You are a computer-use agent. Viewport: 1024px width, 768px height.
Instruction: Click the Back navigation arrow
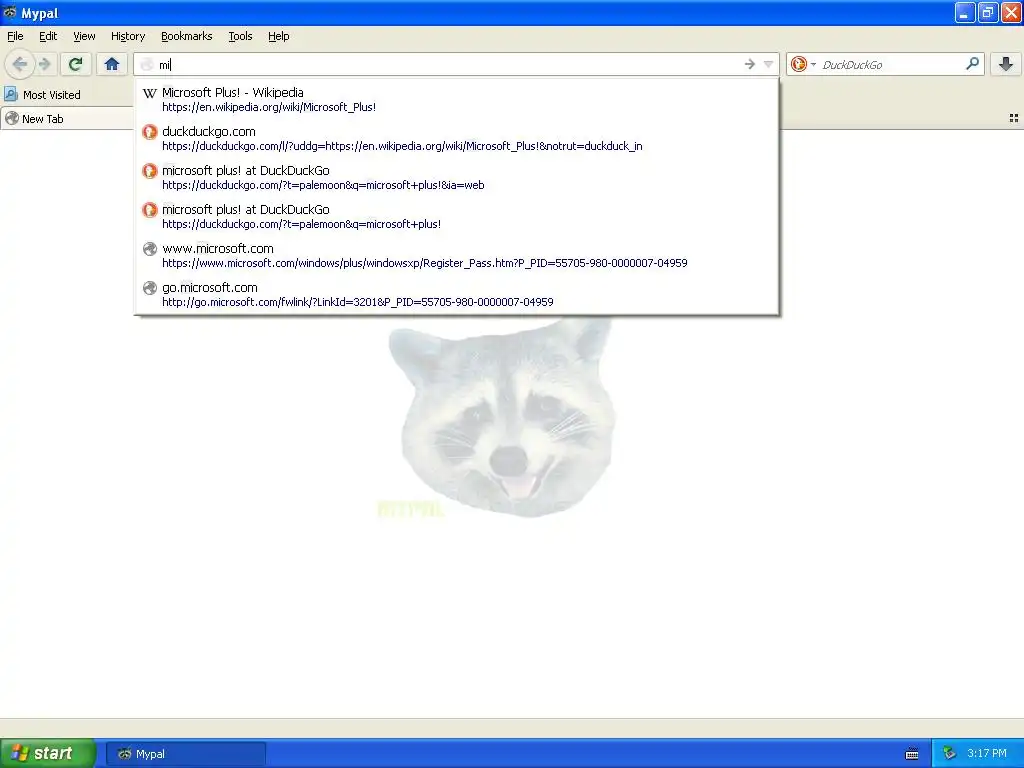coord(20,64)
